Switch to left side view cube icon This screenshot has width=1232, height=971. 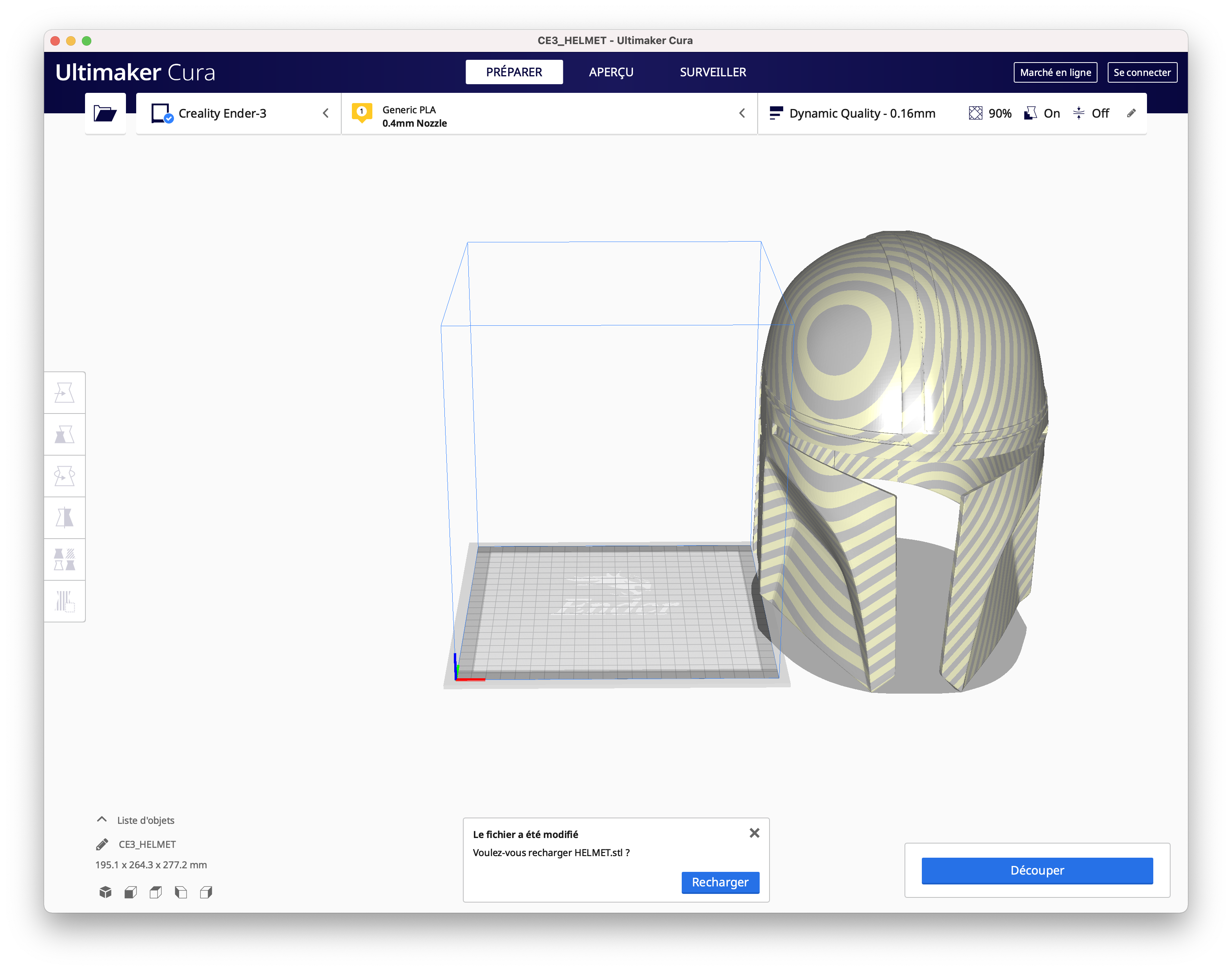[181, 892]
